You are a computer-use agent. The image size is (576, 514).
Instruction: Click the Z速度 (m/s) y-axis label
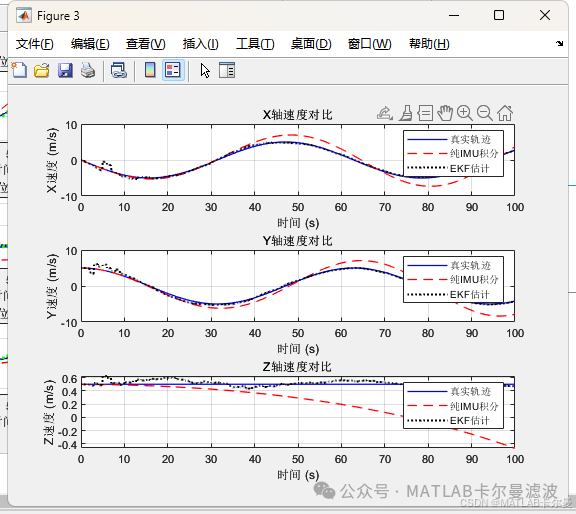(49, 412)
